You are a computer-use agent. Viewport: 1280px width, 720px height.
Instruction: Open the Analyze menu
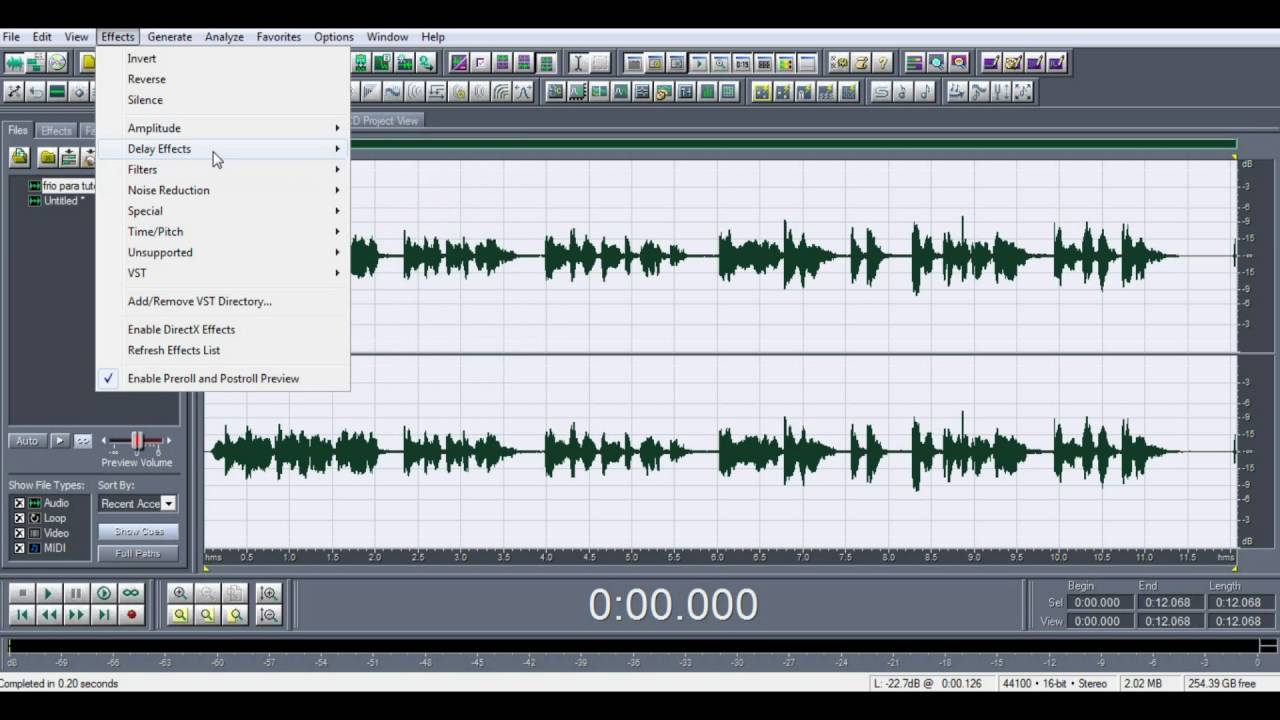[x=224, y=37]
